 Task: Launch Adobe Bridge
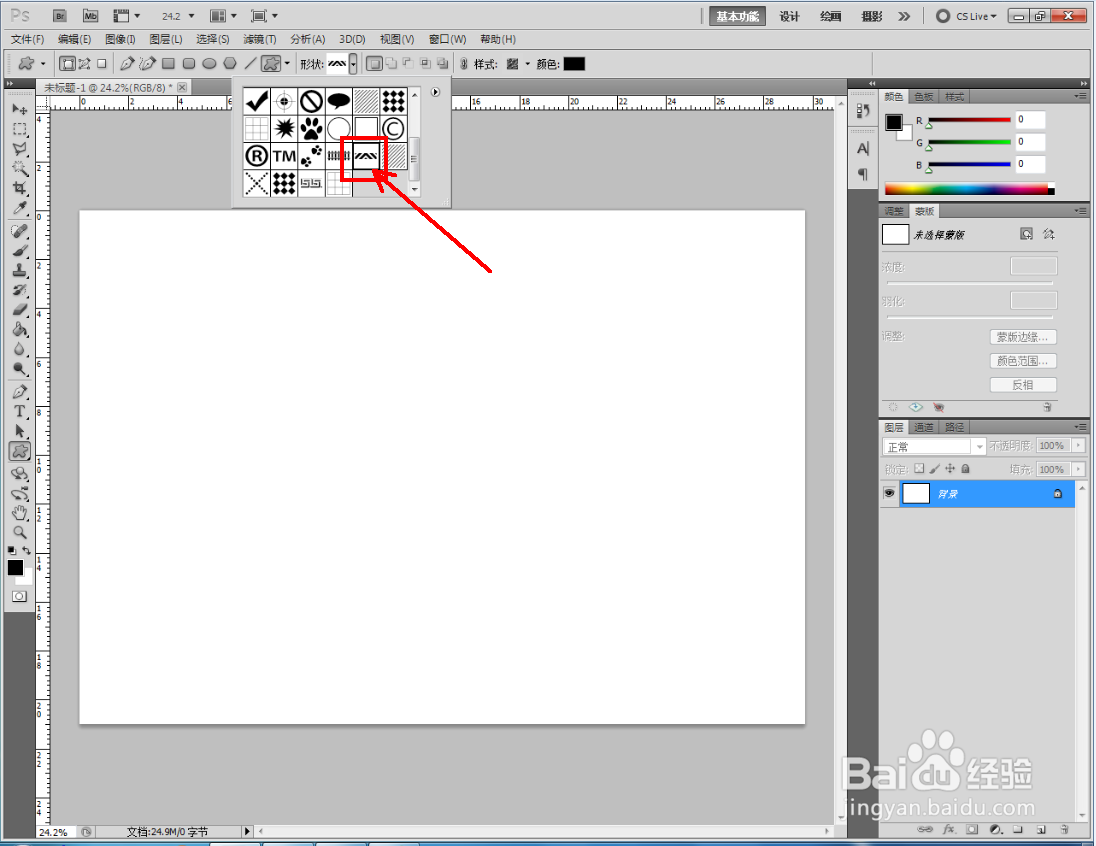click(59, 16)
